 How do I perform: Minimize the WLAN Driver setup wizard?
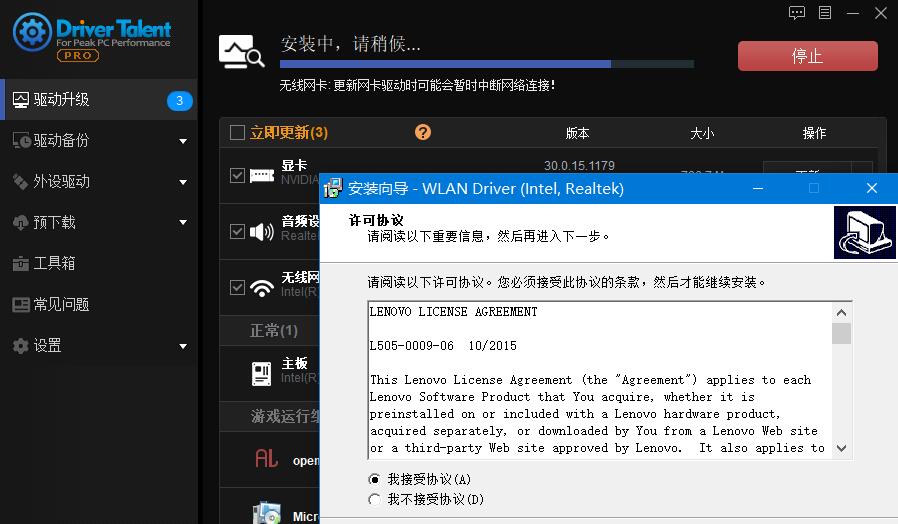758,188
